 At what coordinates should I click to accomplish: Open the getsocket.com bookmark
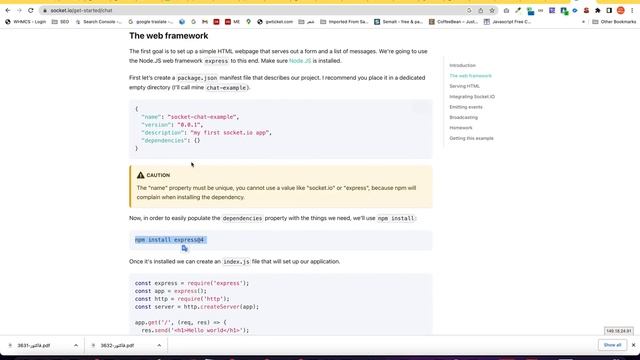275,22
